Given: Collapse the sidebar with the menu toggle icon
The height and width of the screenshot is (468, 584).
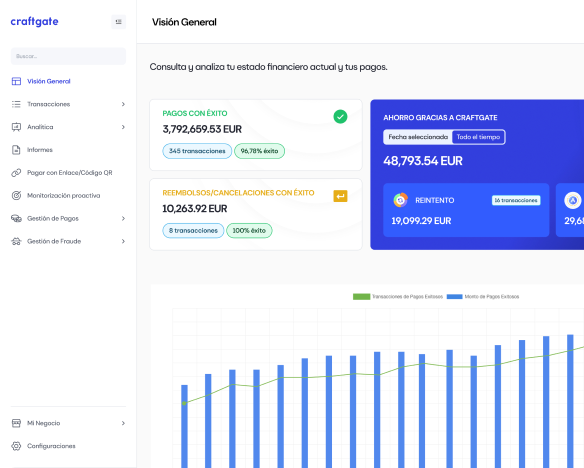Looking at the screenshot, I should point(118,22).
